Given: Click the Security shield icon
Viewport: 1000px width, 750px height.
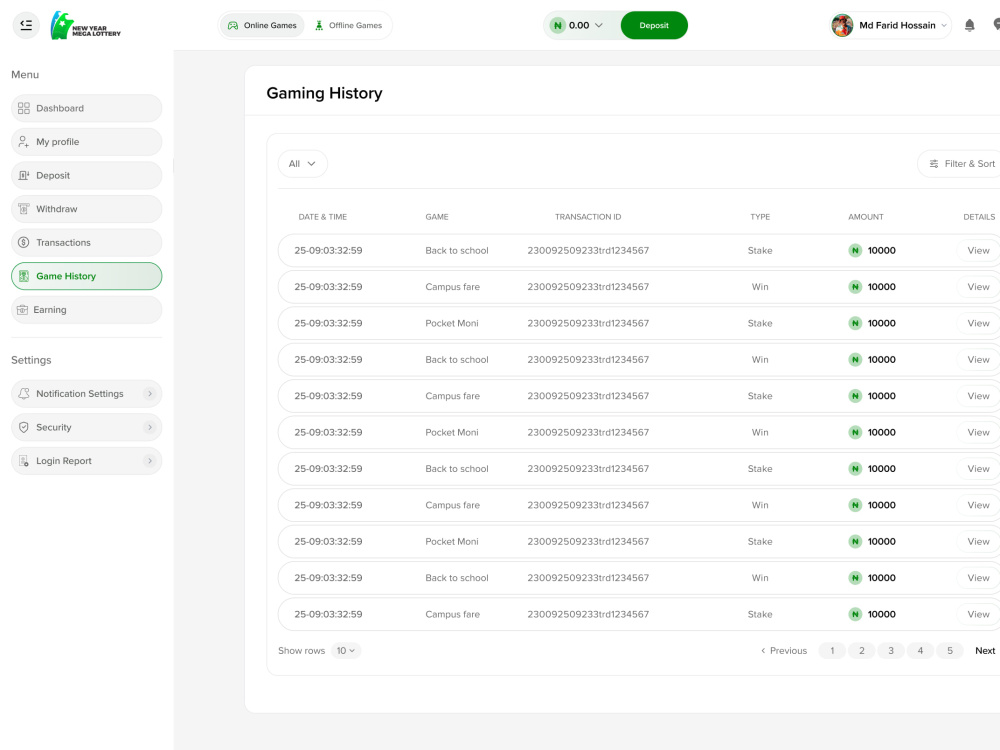Looking at the screenshot, I should point(24,427).
